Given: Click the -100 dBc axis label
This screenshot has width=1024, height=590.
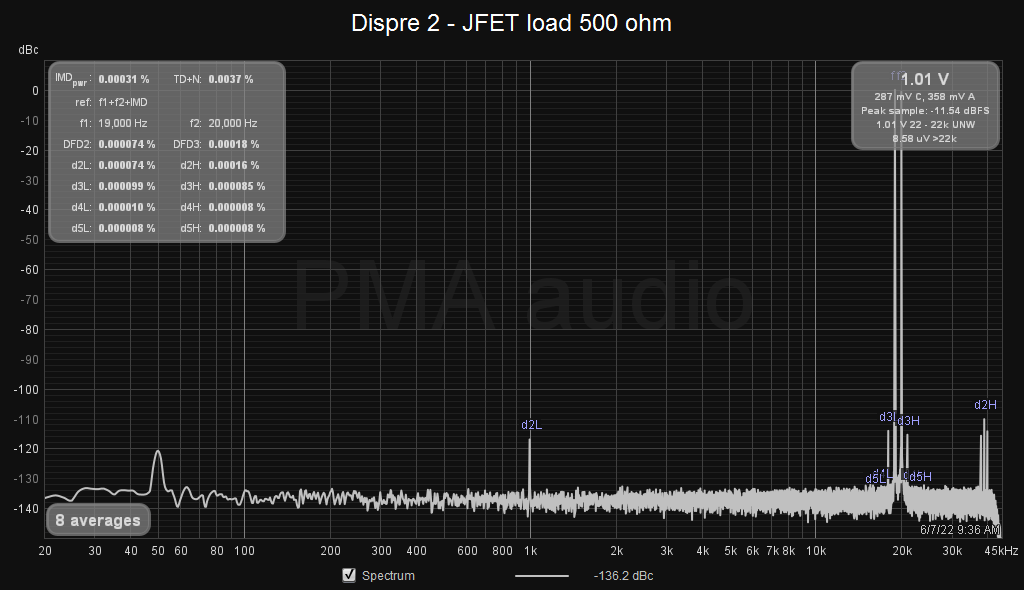Looking at the screenshot, I should click(26, 389).
